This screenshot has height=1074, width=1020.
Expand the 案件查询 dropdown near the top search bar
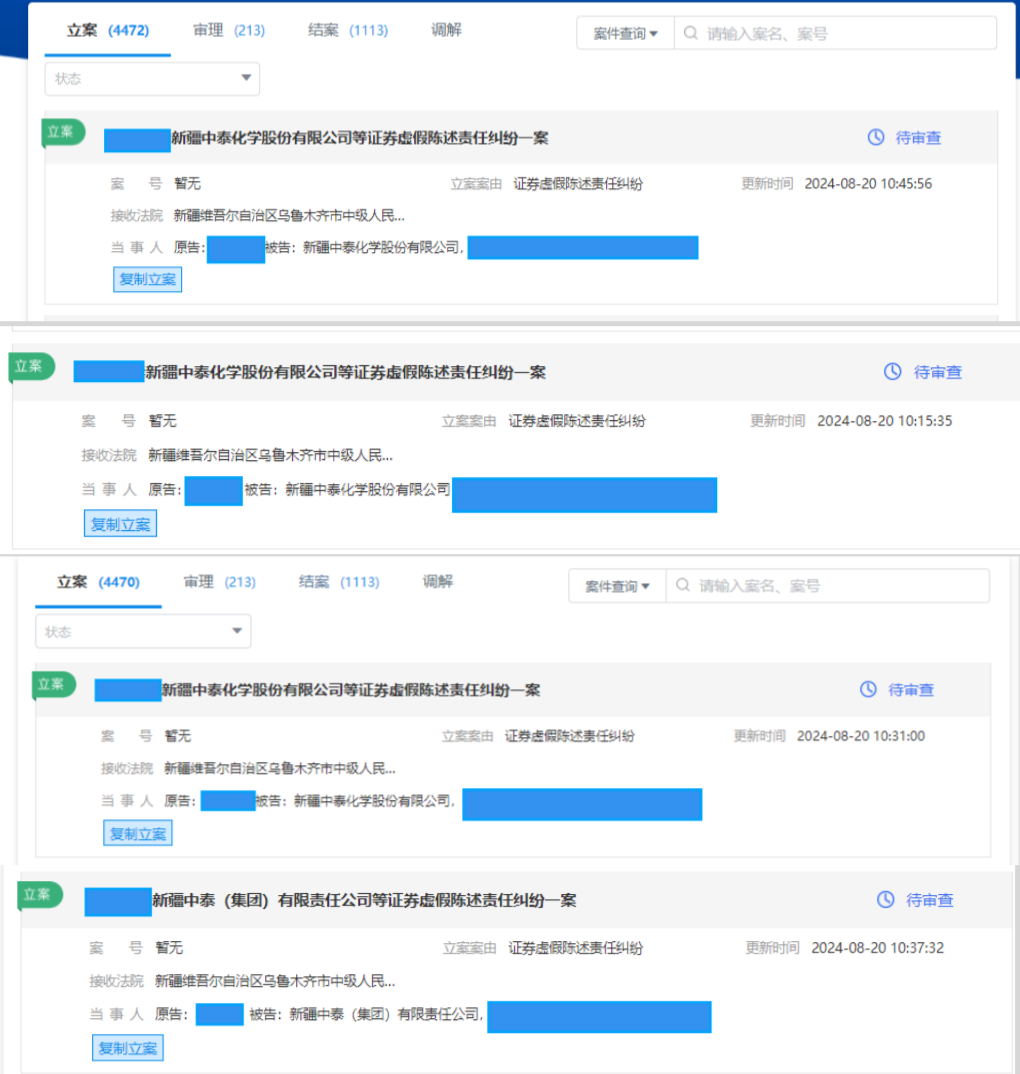(624, 32)
